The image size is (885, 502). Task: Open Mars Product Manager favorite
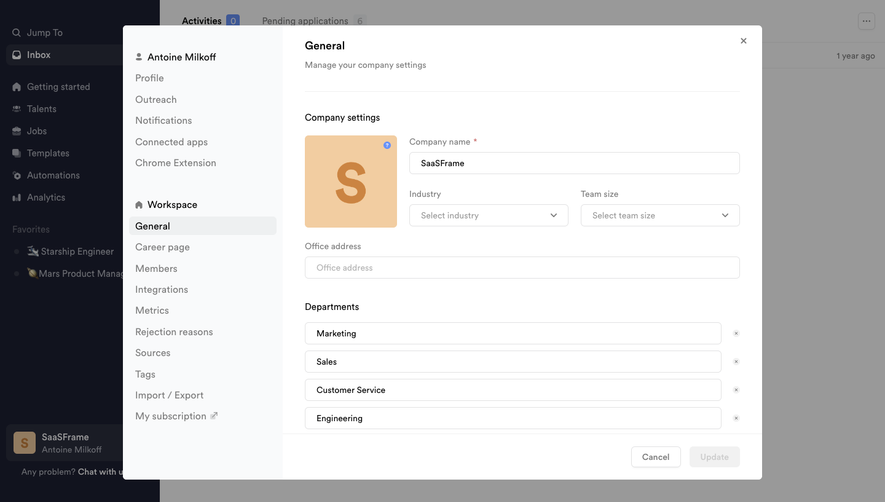(75, 273)
